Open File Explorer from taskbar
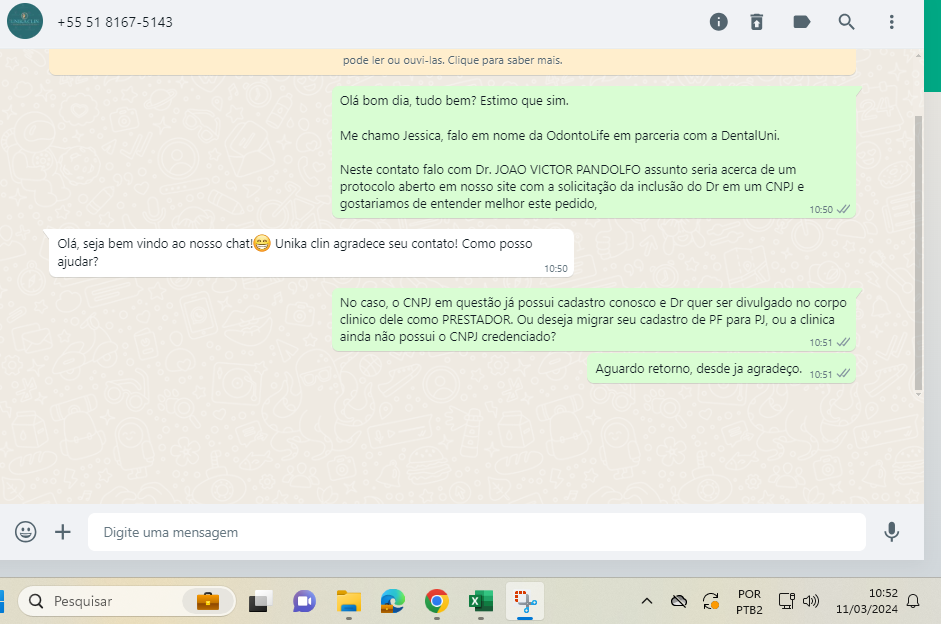 349,601
